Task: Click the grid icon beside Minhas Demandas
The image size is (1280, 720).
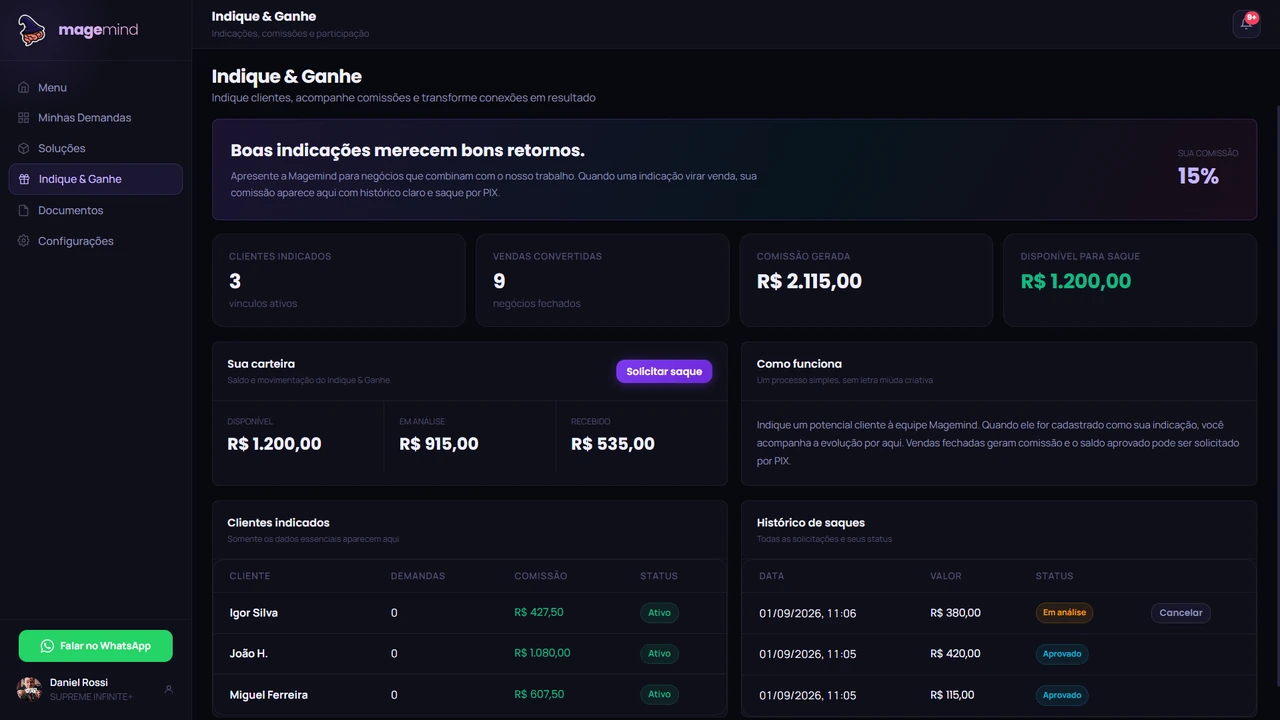Action: [24, 118]
